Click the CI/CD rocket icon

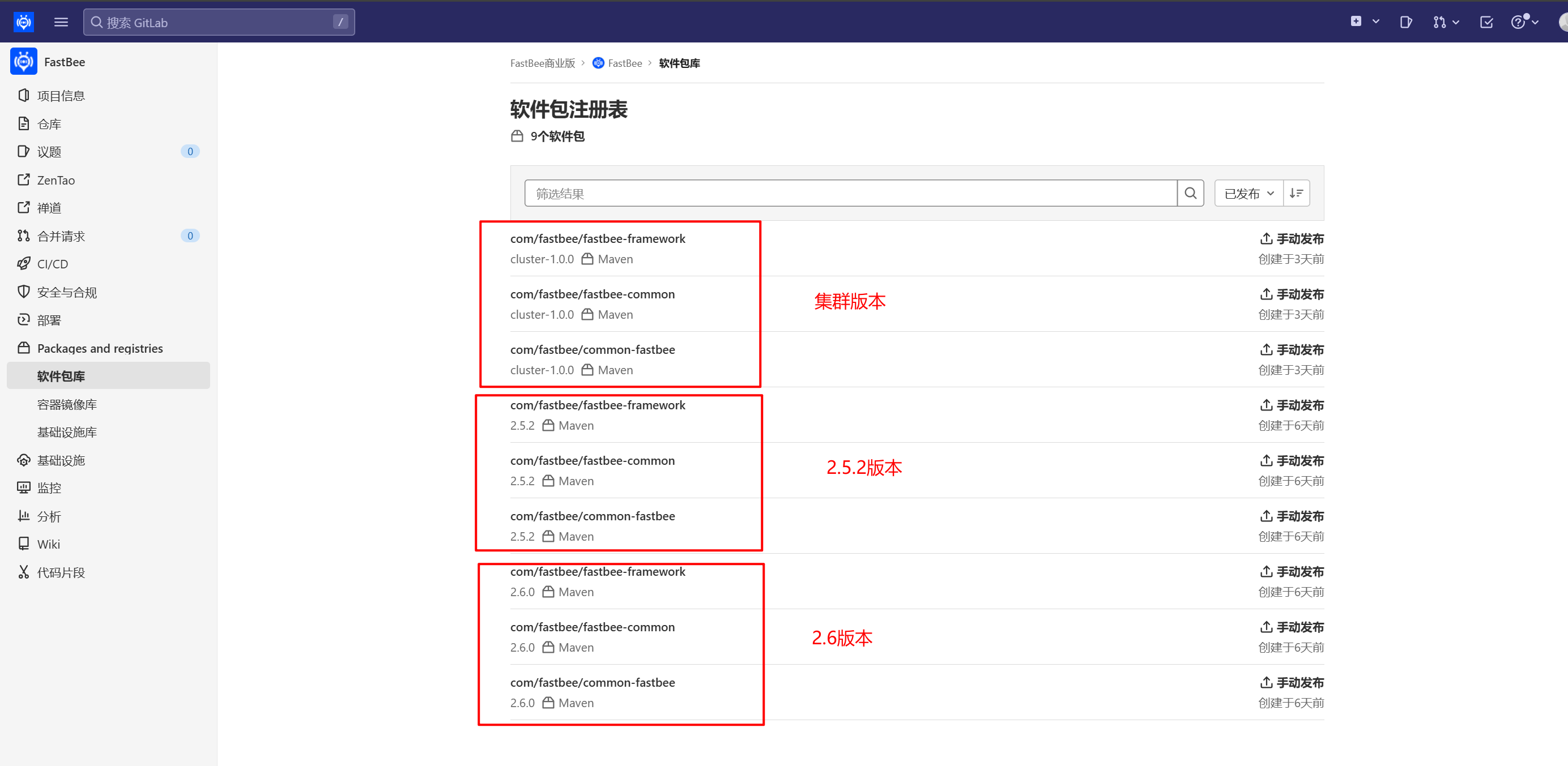click(x=24, y=264)
